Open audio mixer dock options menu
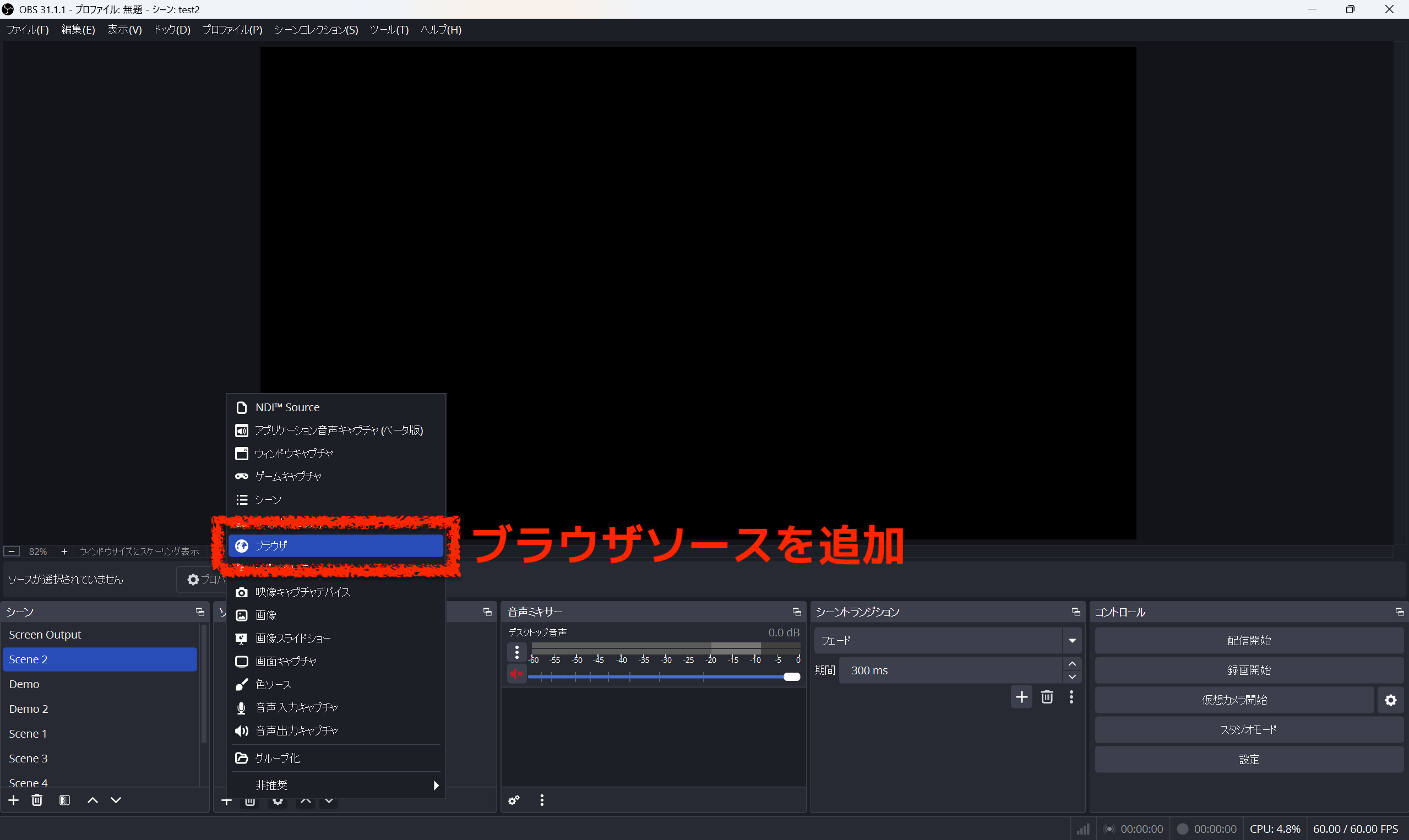Viewport: 1409px width, 840px height. [x=542, y=800]
